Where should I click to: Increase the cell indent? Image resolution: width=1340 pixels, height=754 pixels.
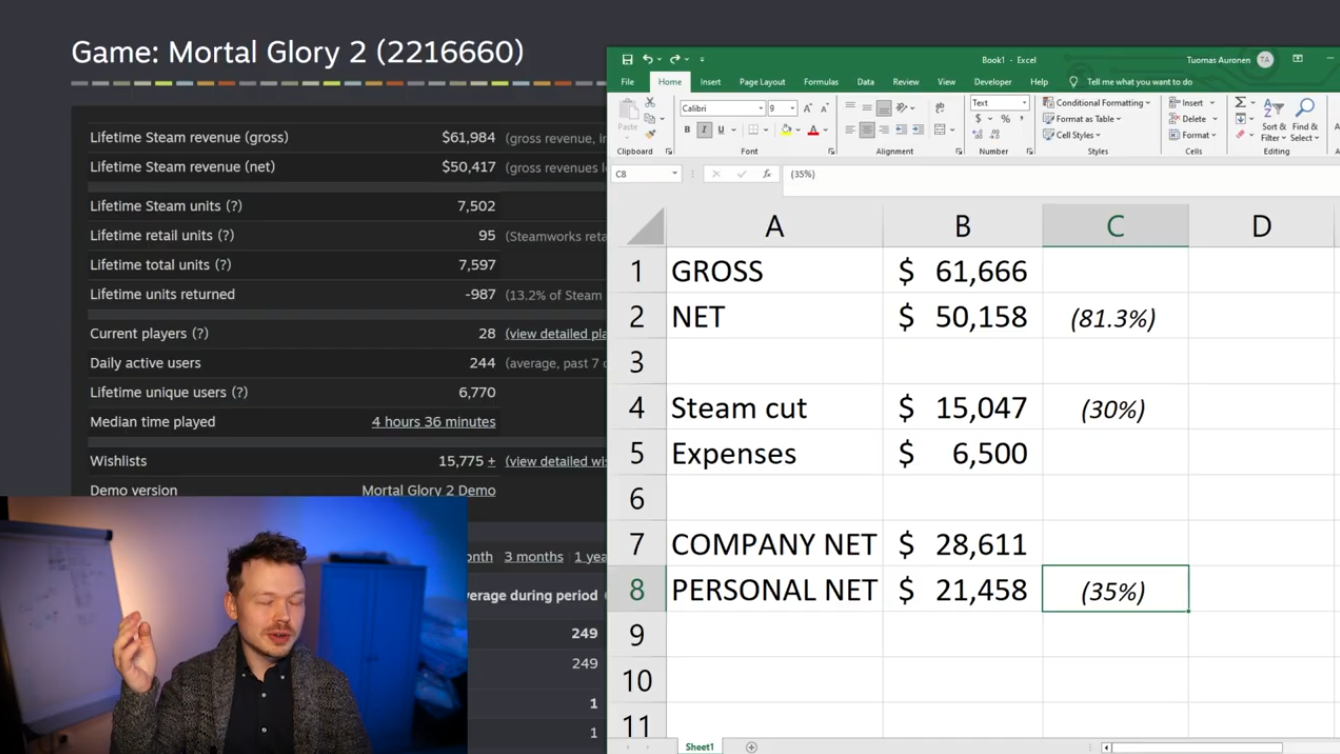click(918, 130)
